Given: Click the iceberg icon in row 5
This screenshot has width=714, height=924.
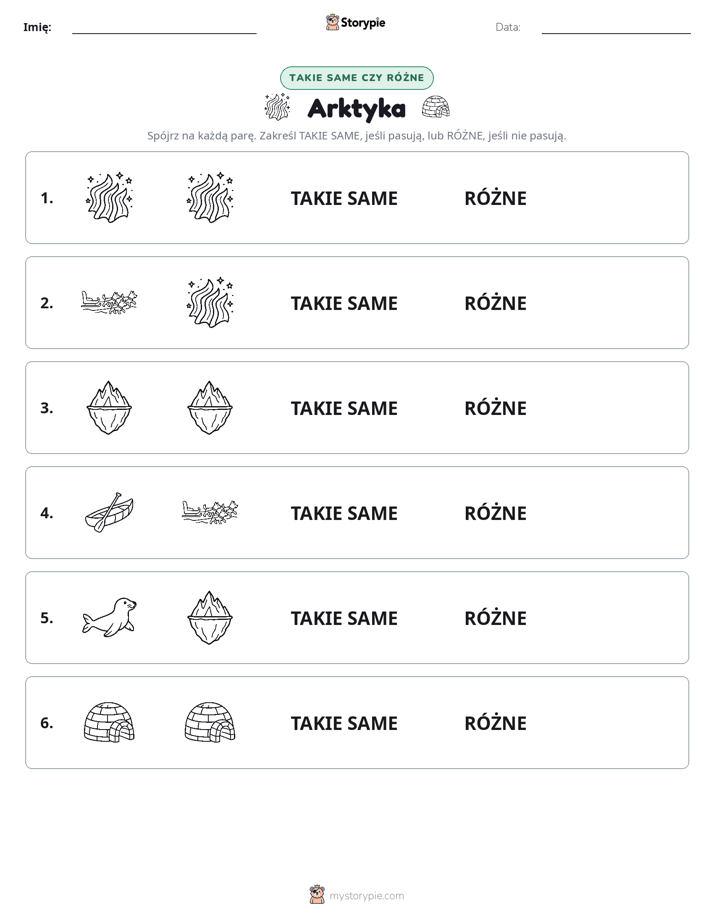Looking at the screenshot, I should coord(210,618).
